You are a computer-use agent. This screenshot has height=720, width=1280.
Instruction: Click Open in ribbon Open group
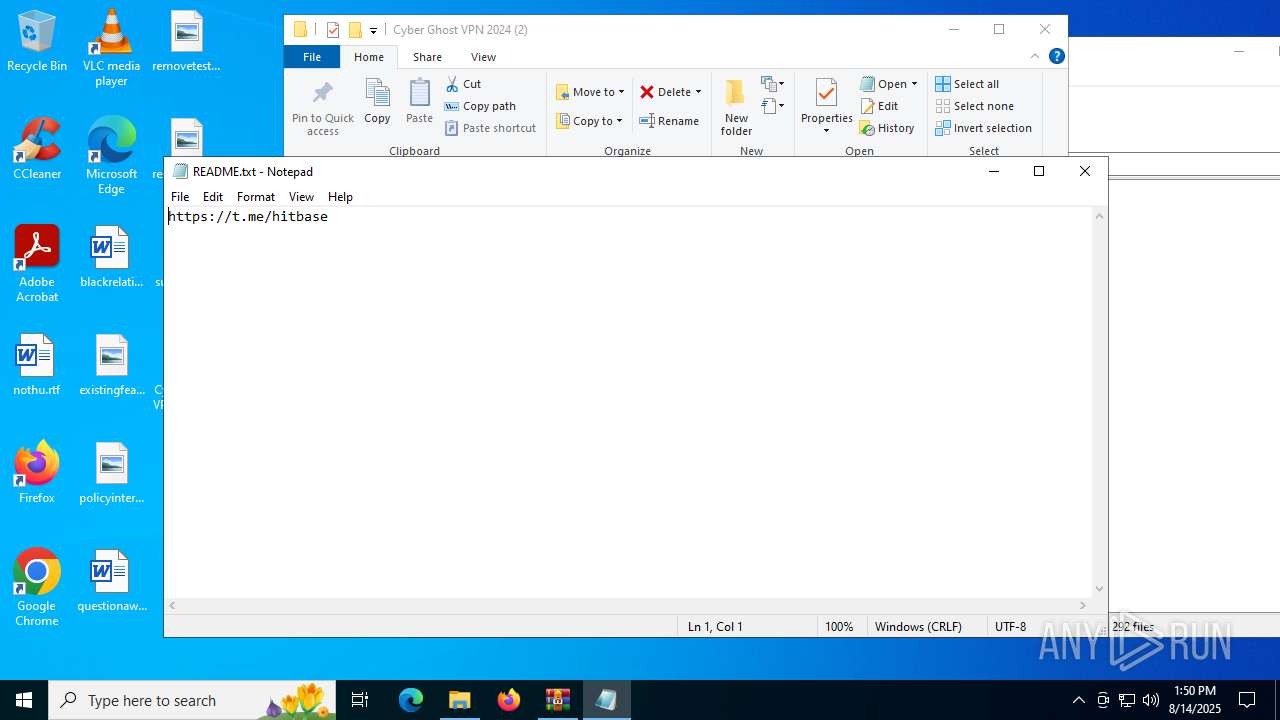point(884,84)
